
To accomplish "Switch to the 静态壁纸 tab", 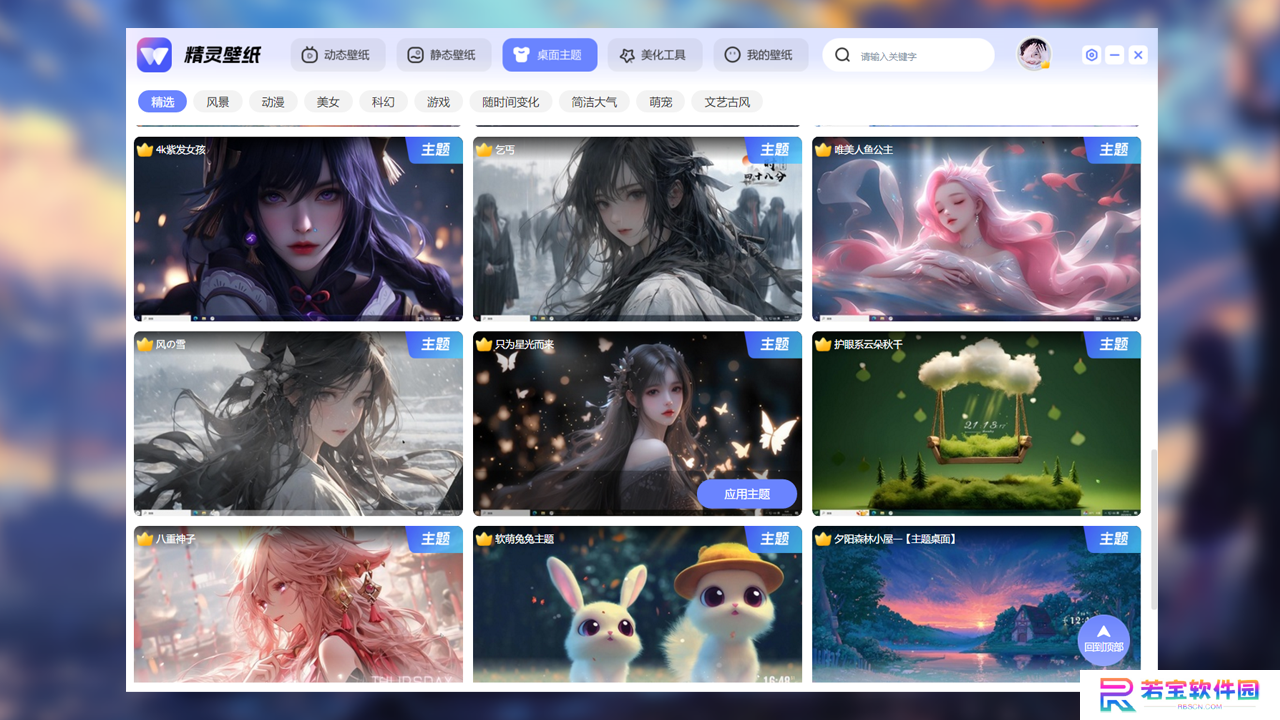I will [444, 55].
